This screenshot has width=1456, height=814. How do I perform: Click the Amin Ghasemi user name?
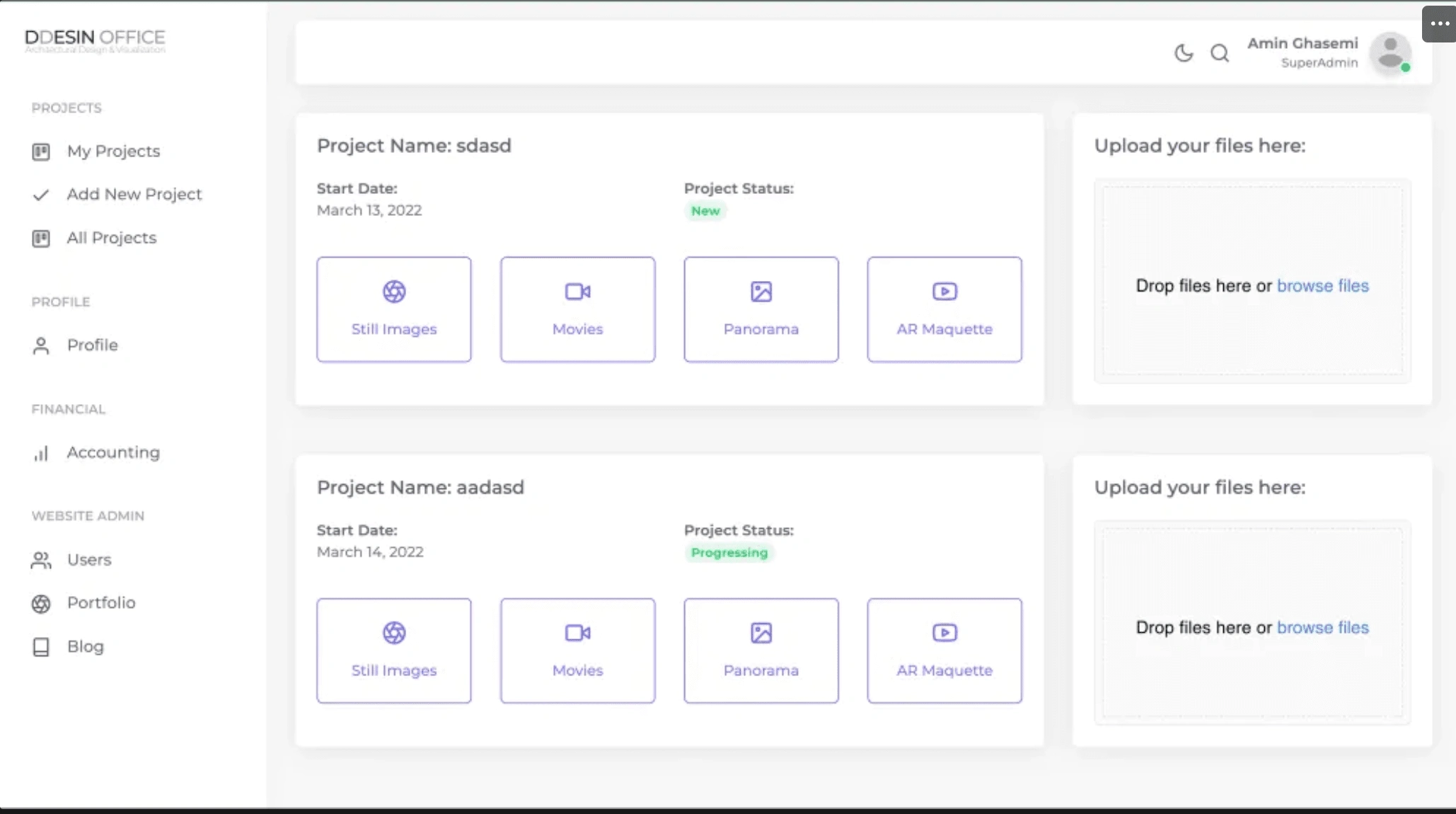tap(1302, 43)
